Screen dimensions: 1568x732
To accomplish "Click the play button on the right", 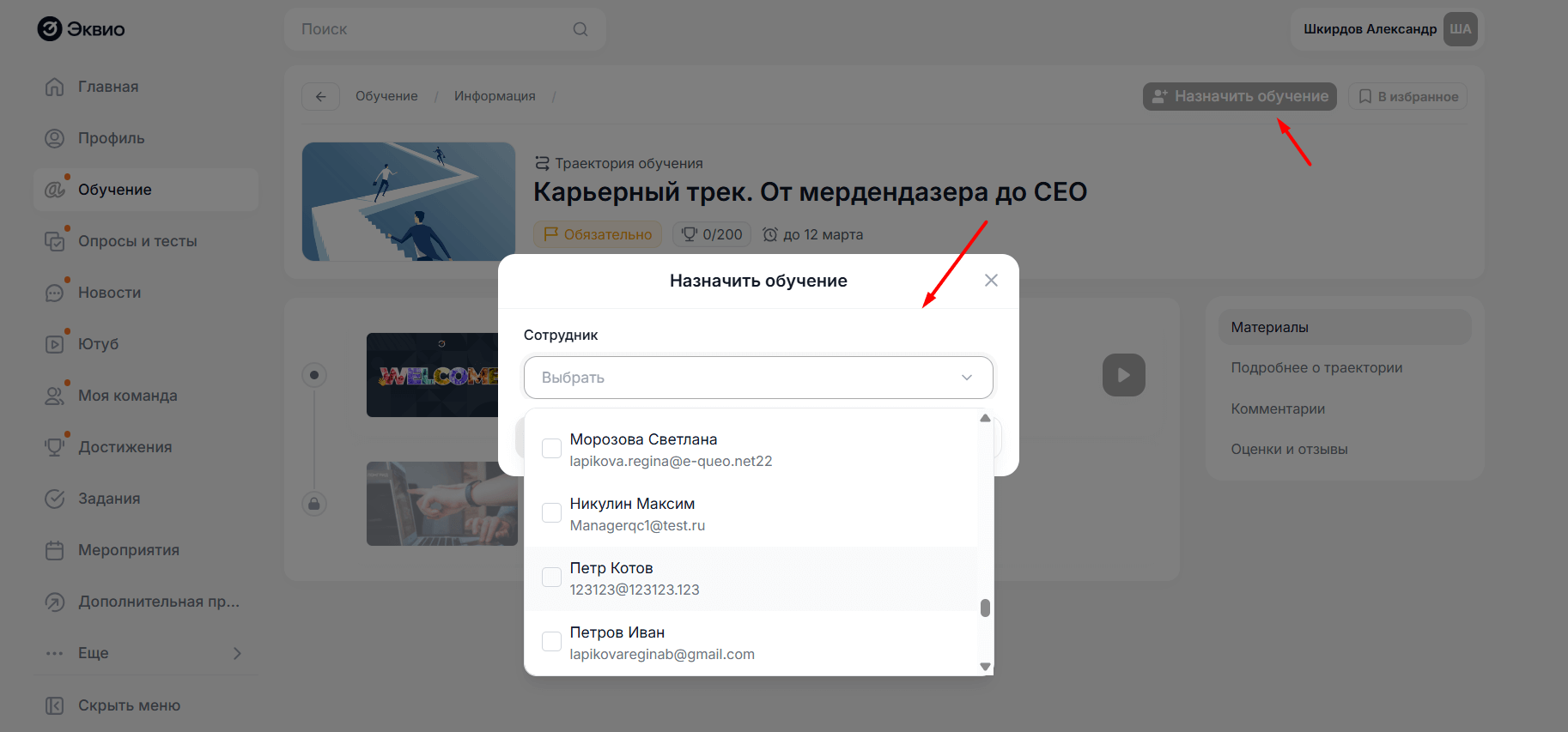I will click(x=1124, y=375).
